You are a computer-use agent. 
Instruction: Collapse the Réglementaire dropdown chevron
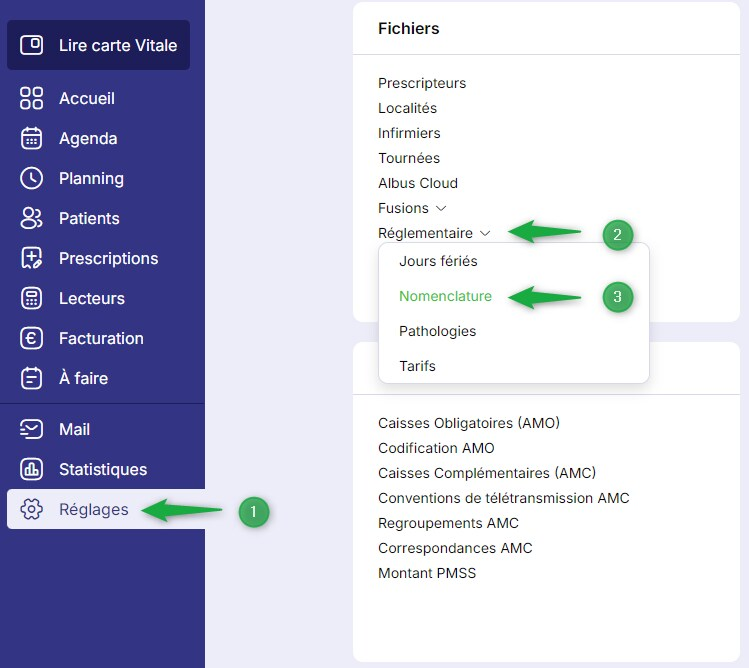coord(485,233)
